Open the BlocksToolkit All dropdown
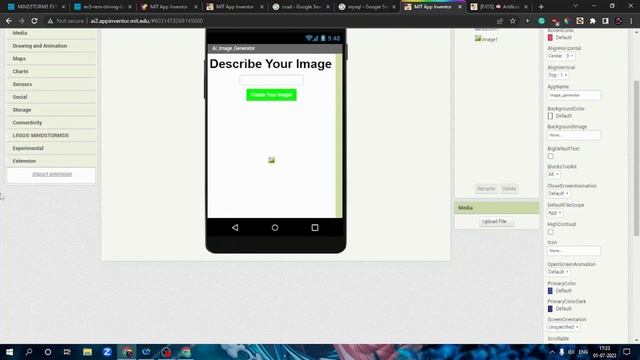This screenshot has width=640, height=360. 553,174
